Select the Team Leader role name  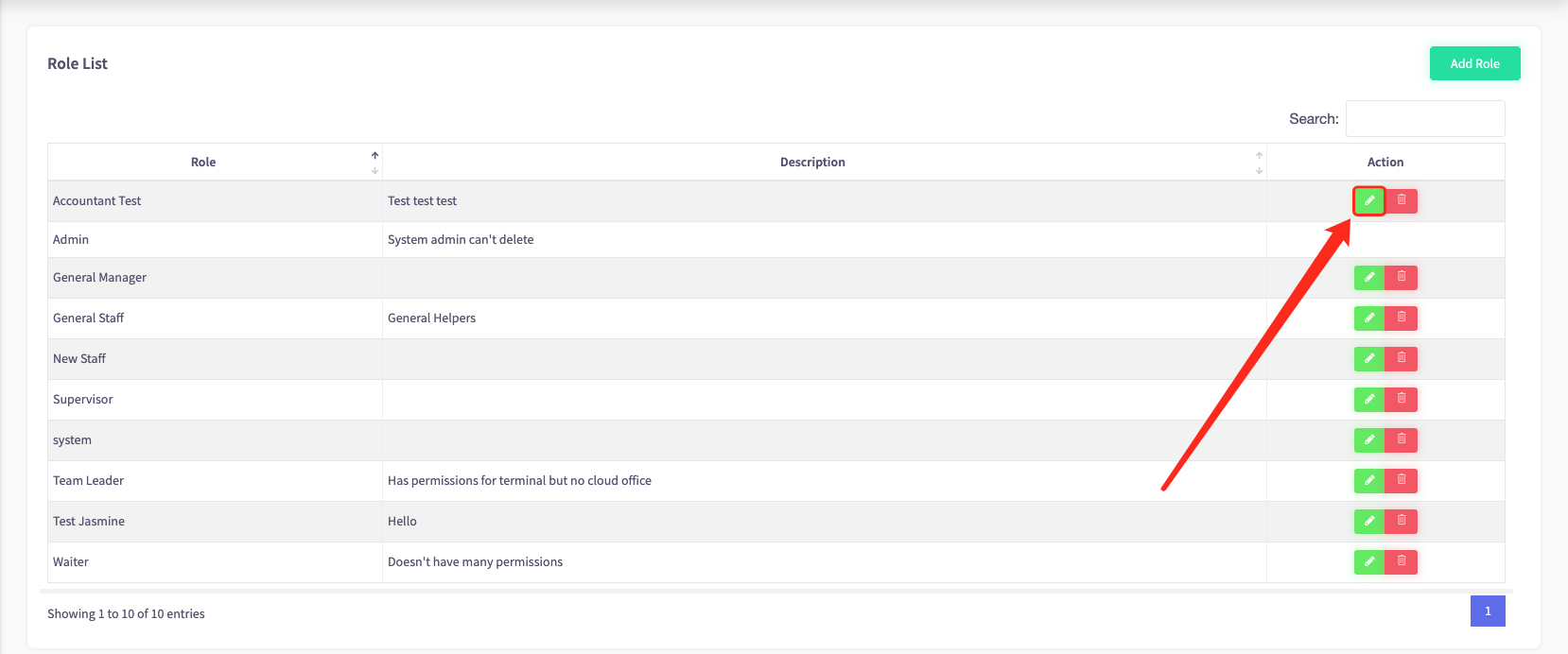coord(88,480)
